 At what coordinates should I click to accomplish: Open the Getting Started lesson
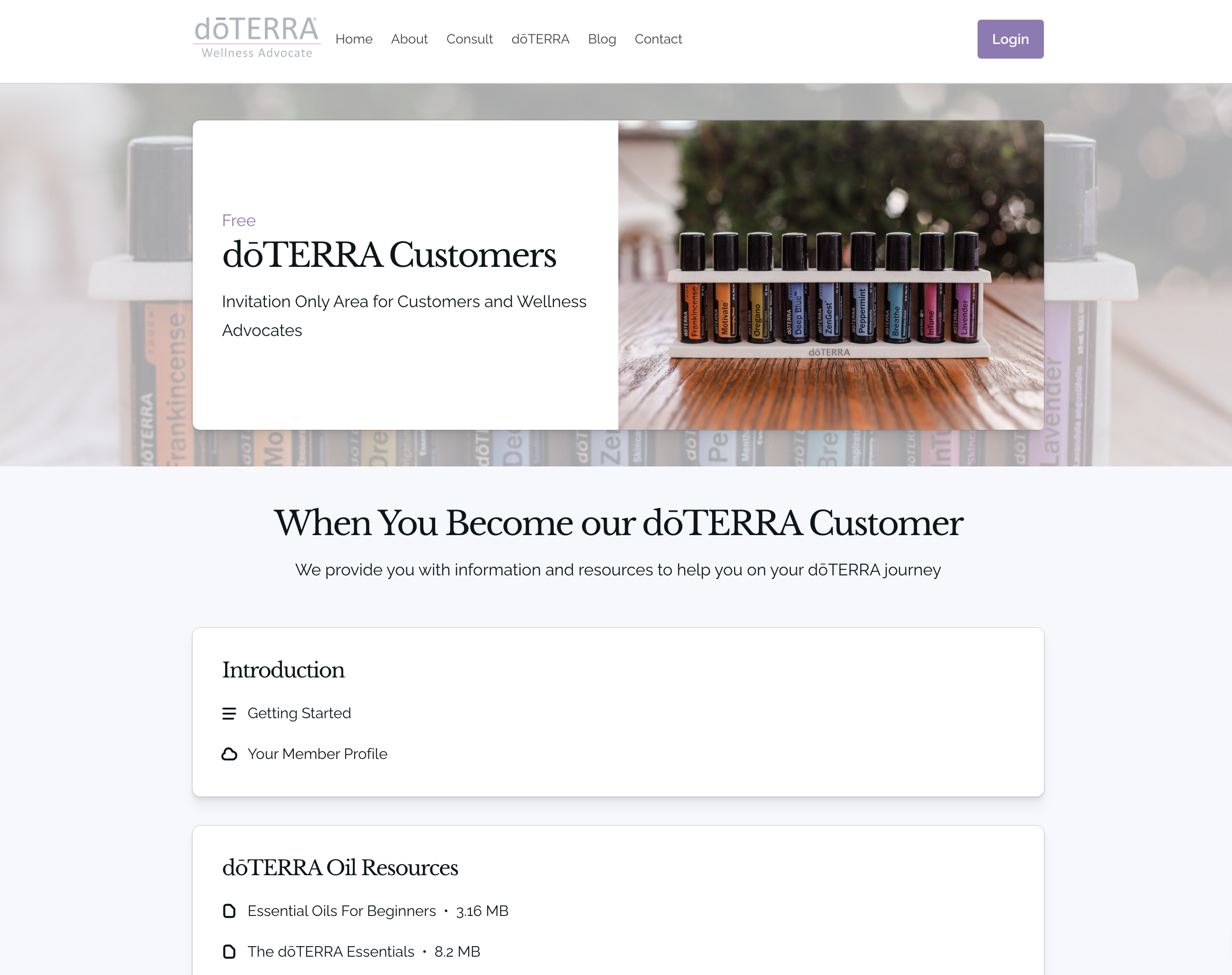[x=299, y=714]
